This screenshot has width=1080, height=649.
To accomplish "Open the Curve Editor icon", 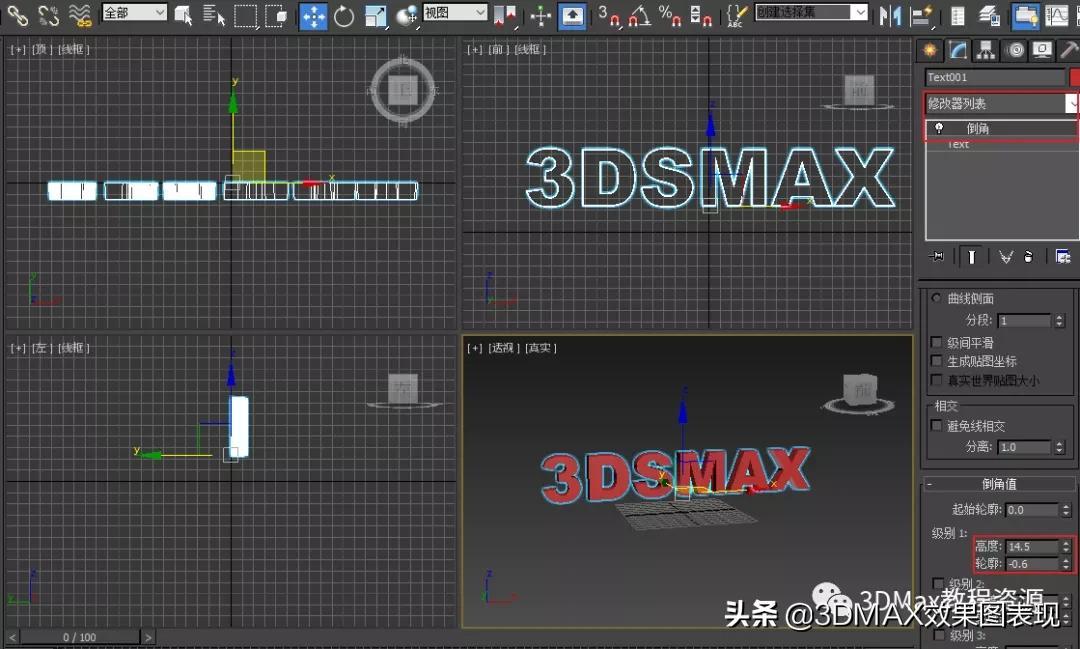I will (1057, 14).
